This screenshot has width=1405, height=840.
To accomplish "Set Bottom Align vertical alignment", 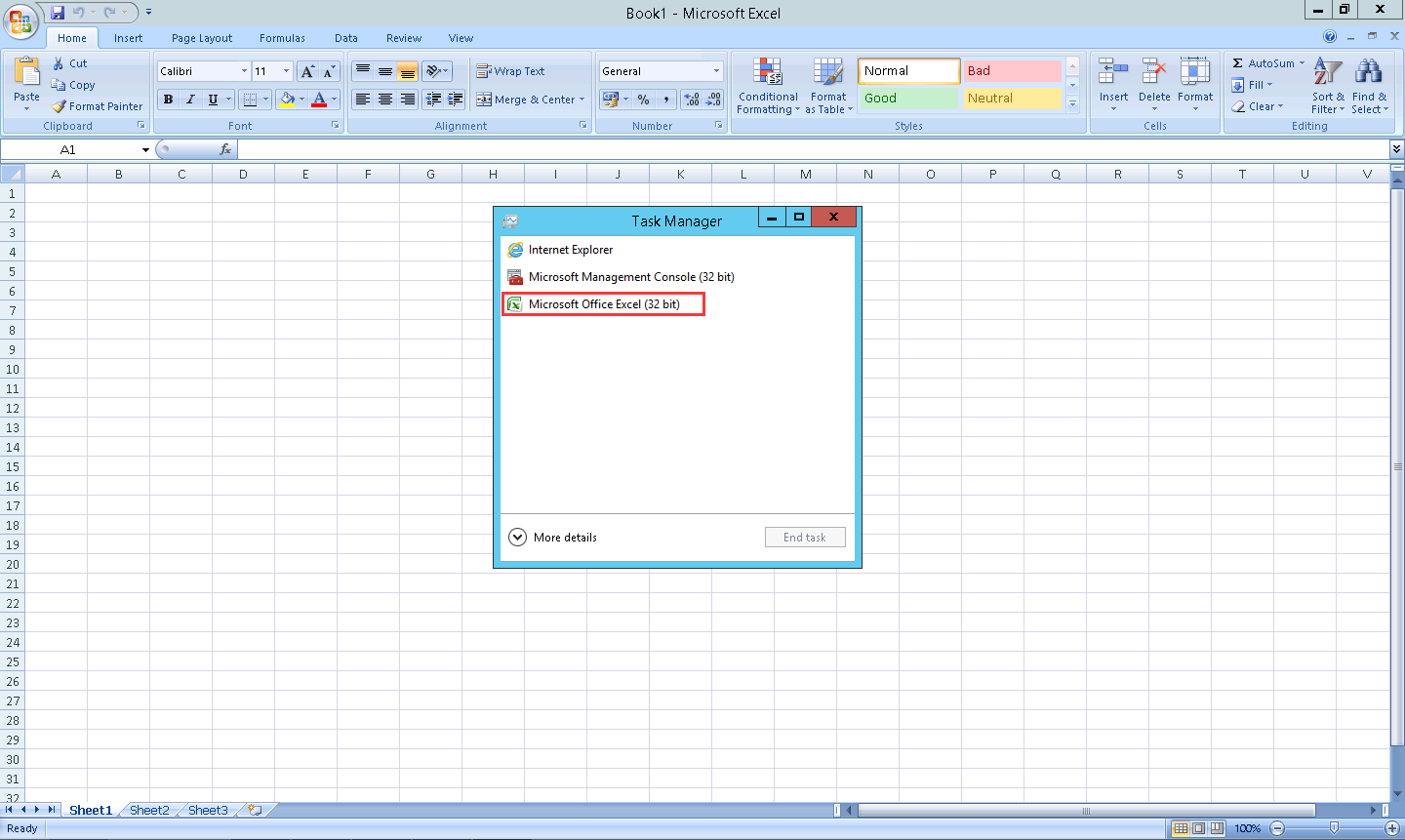I will (x=408, y=71).
